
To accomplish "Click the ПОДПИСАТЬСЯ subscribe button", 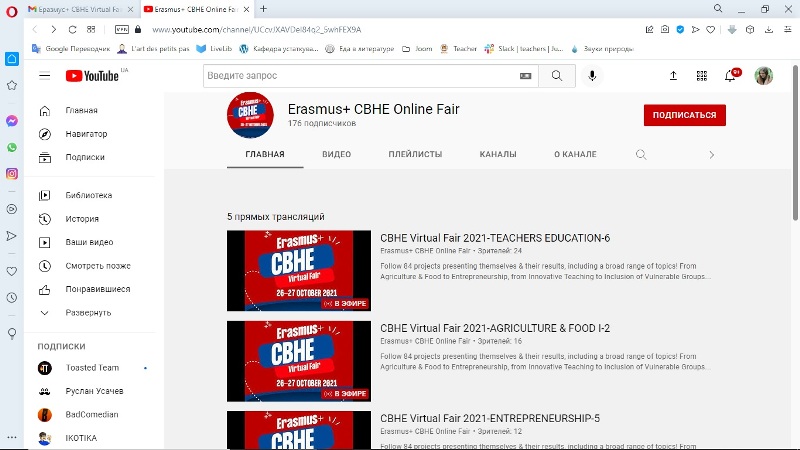I will click(684, 115).
